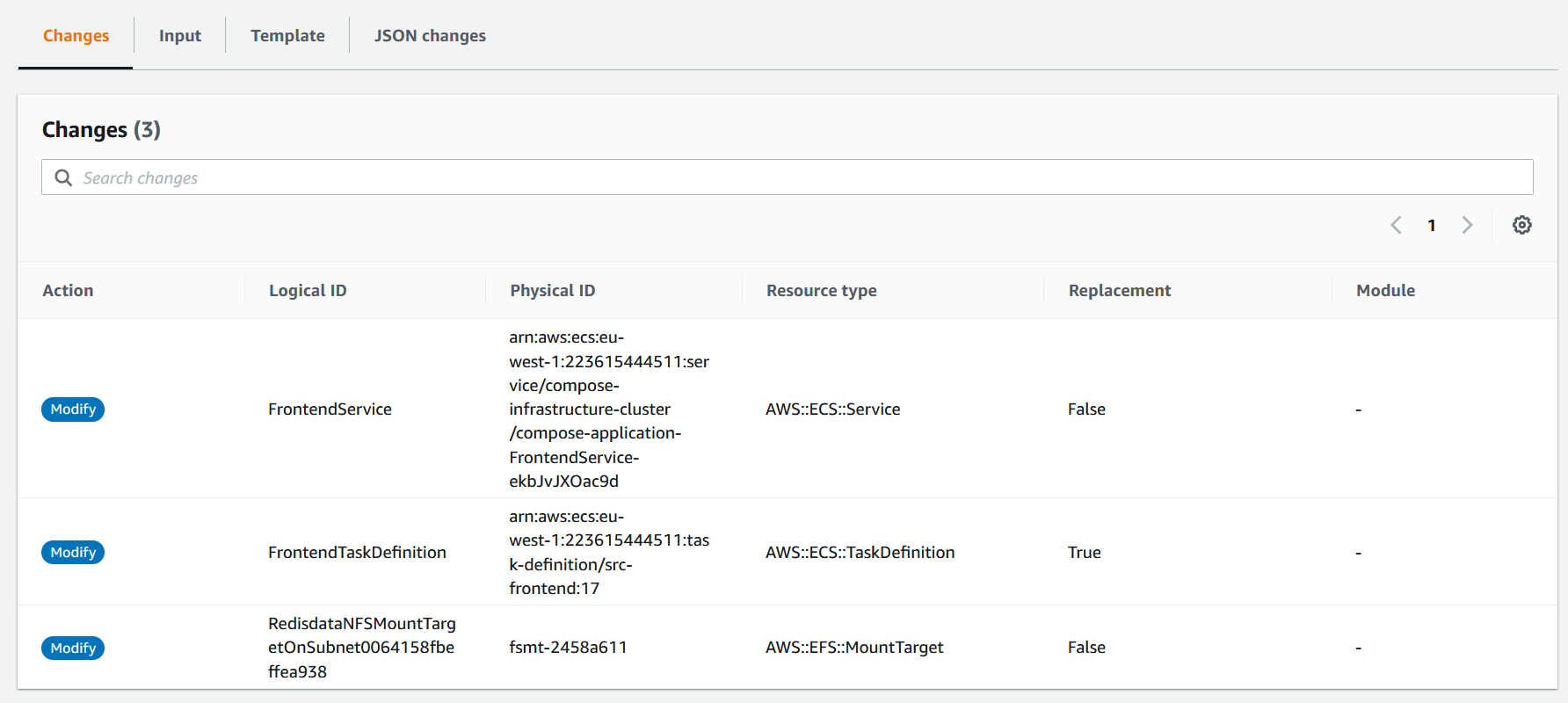The height and width of the screenshot is (703, 1568).
Task: Open the Input tab
Action: tap(180, 36)
